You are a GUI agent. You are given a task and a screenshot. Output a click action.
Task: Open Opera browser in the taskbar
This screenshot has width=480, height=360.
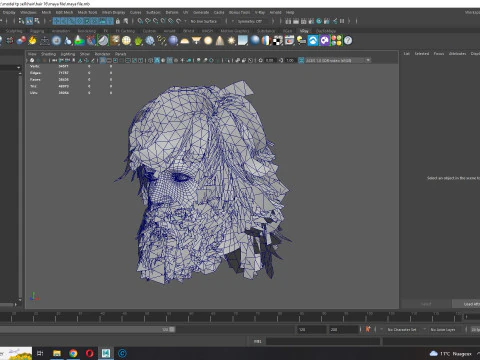pyautogui.click(x=89, y=353)
